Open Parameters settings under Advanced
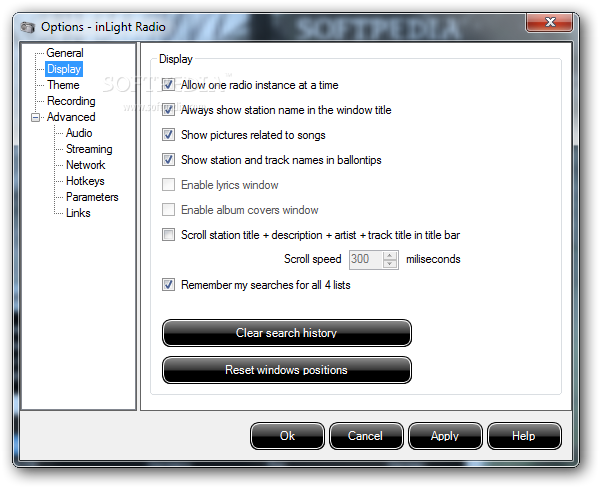The width and height of the screenshot is (600, 488). tap(92, 197)
